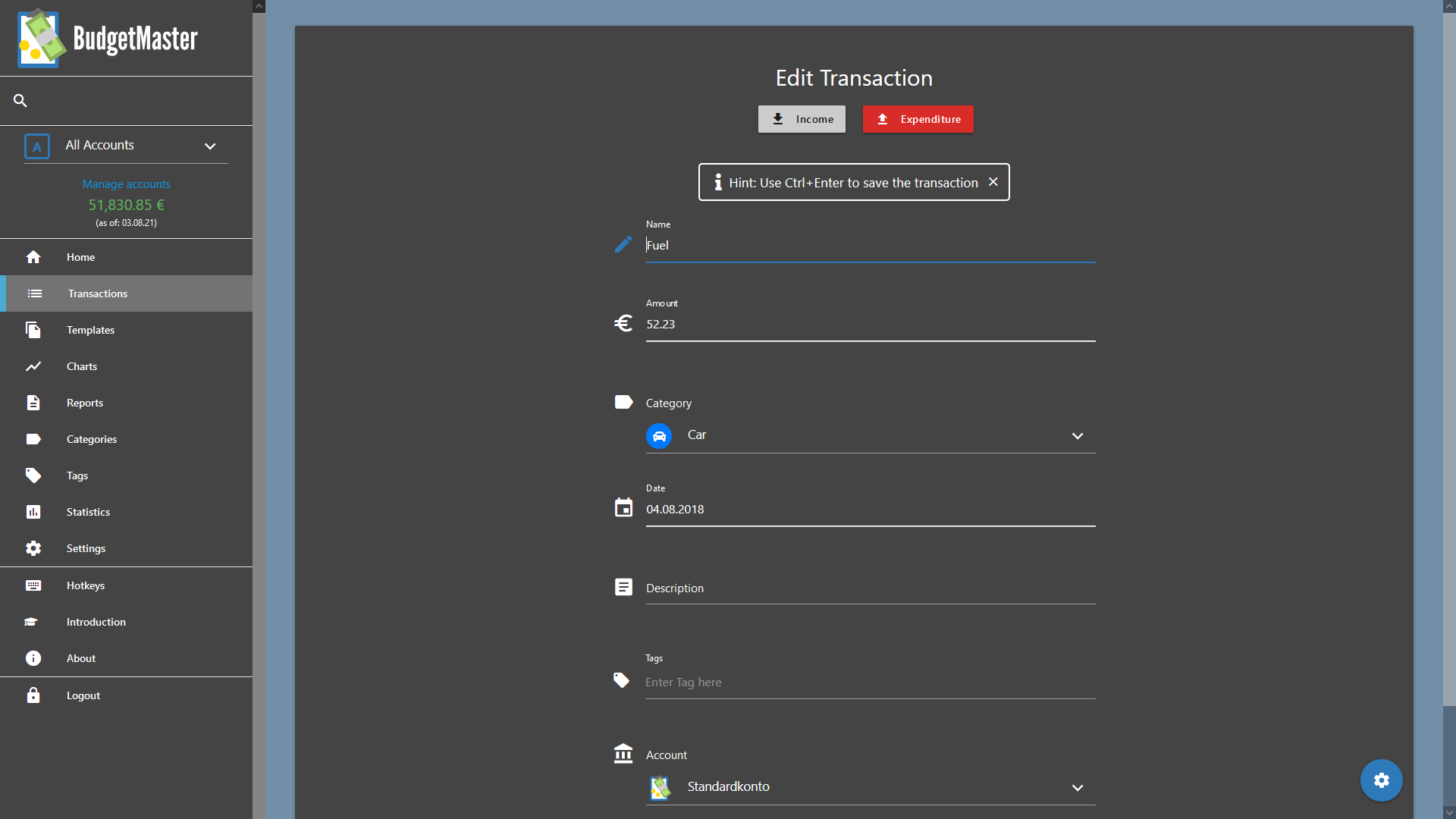This screenshot has width=1456, height=819.
Task: Click the Description notes icon
Action: 623,587
